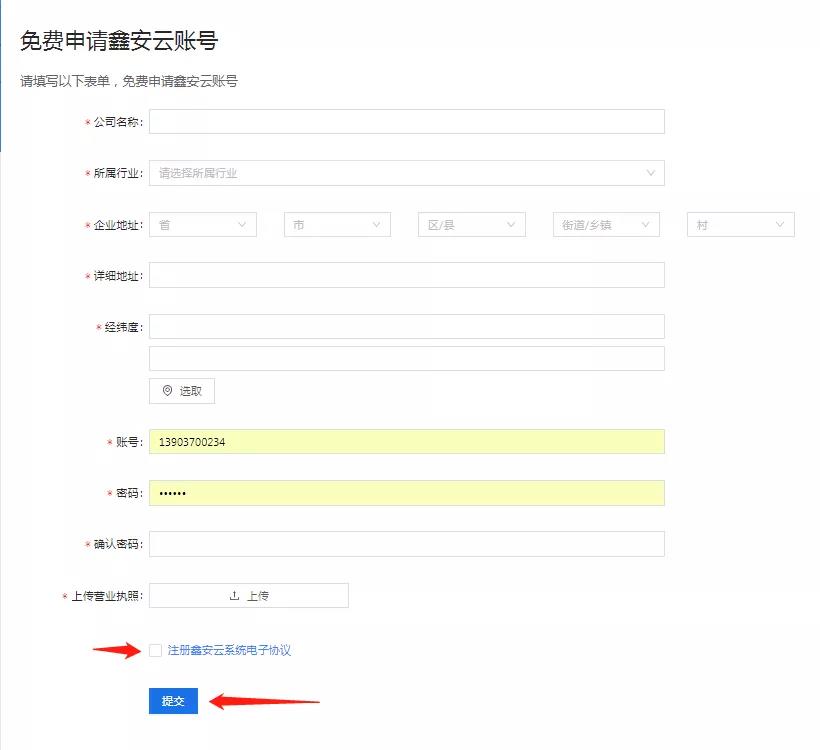Click the 公司名称 input field

[x=406, y=121]
